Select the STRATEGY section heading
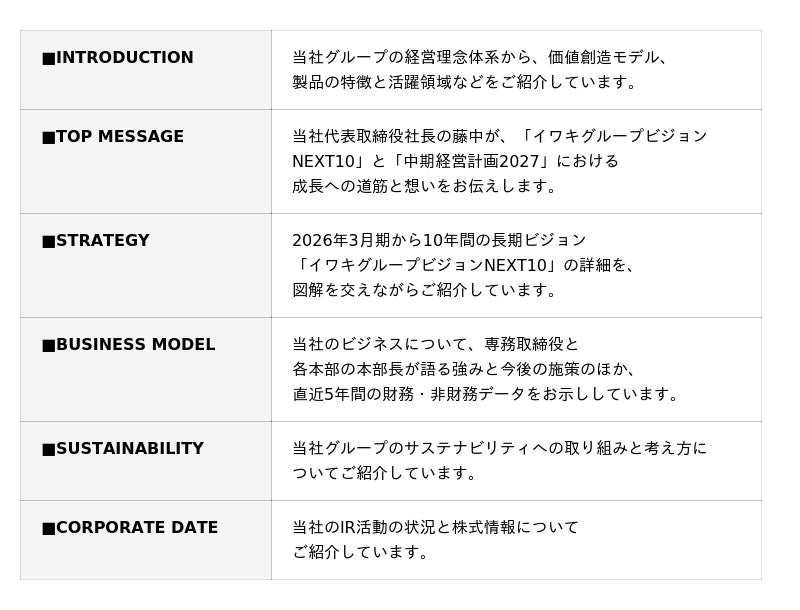 (x=103, y=241)
